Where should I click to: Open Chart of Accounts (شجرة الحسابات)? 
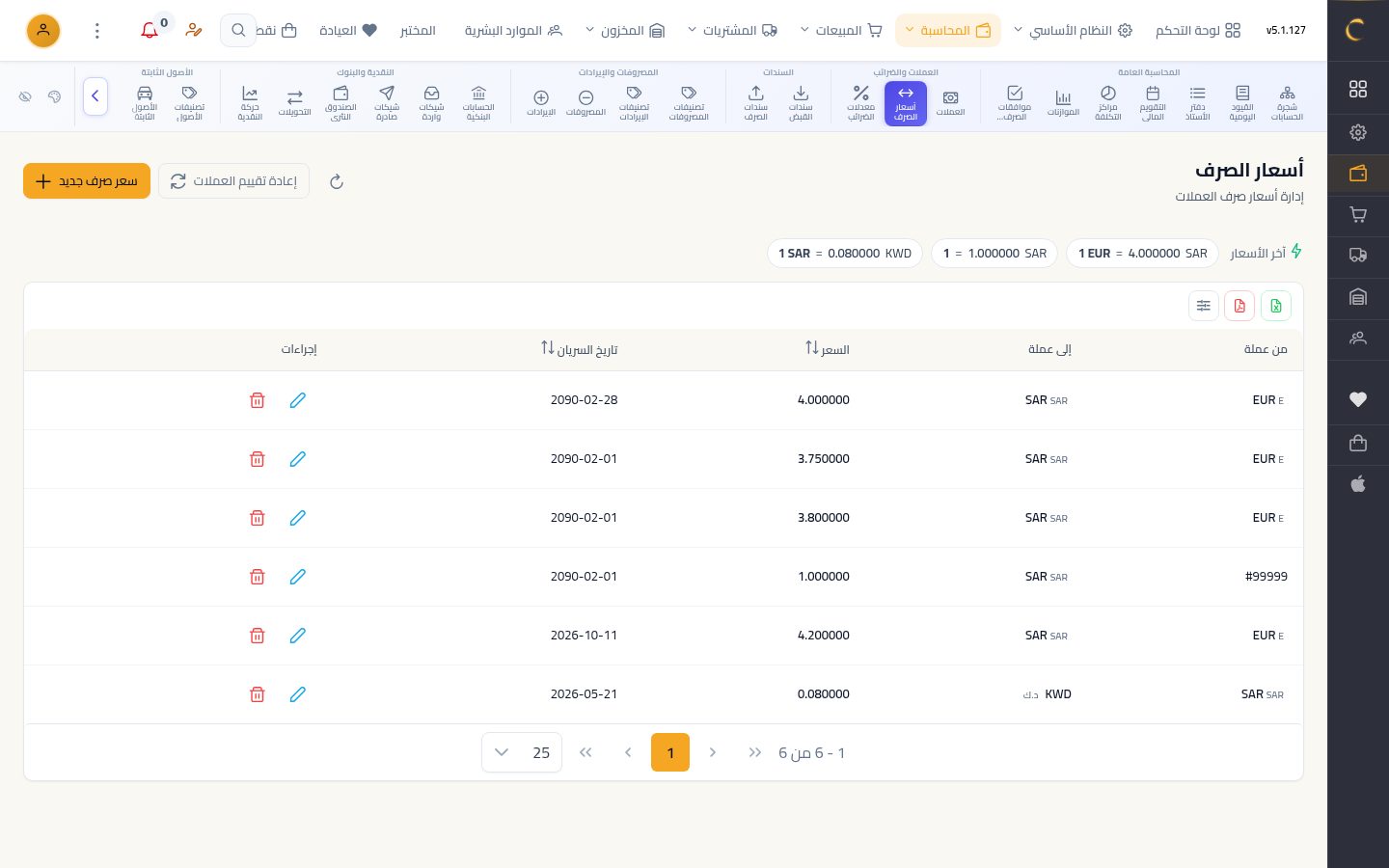coord(1287,102)
